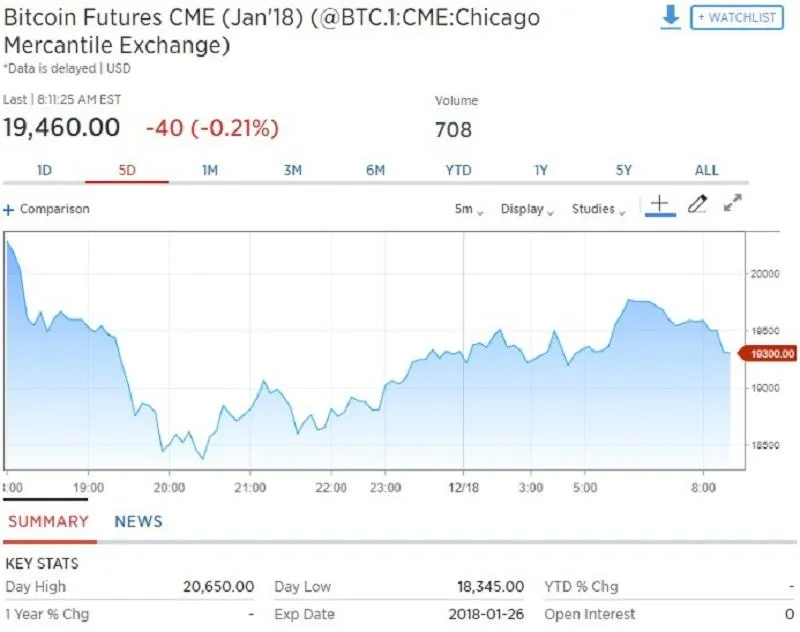Show the 1M chart range

210,170
